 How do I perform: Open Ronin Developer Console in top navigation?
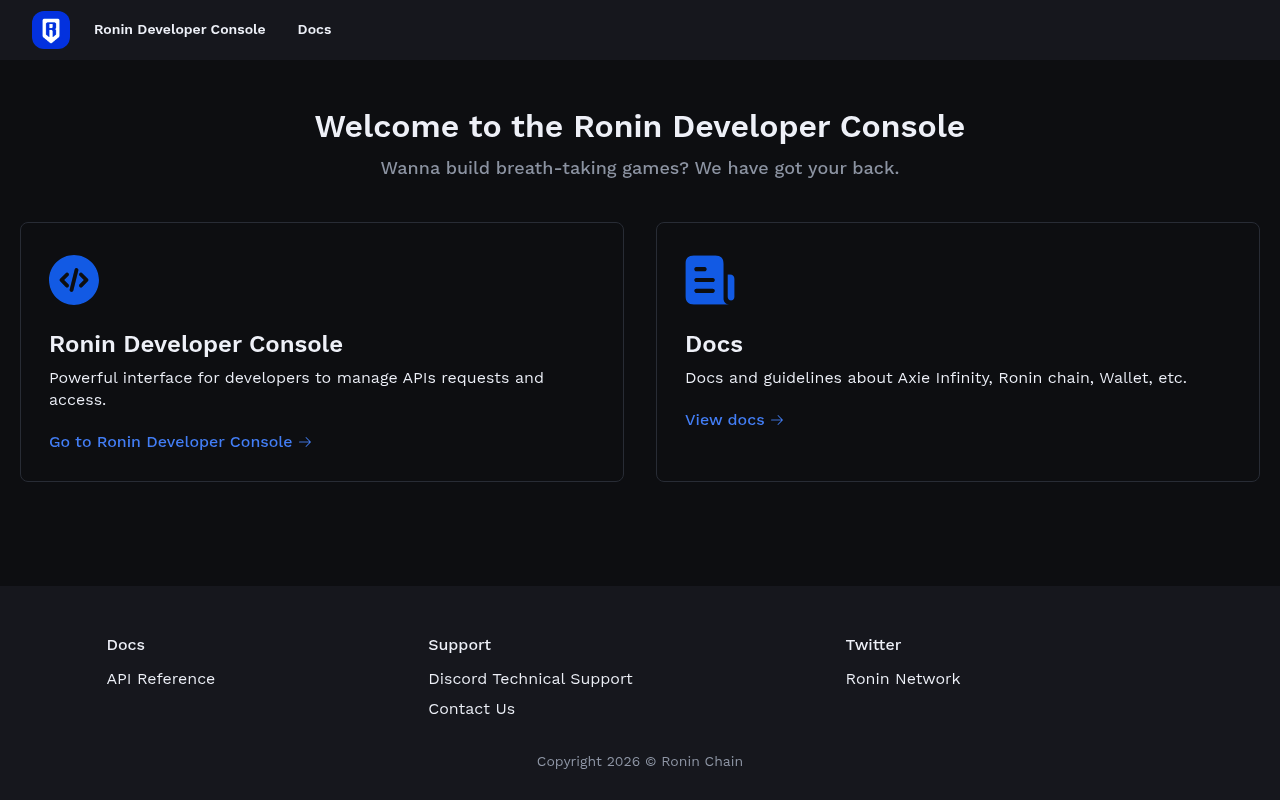tap(180, 30)
